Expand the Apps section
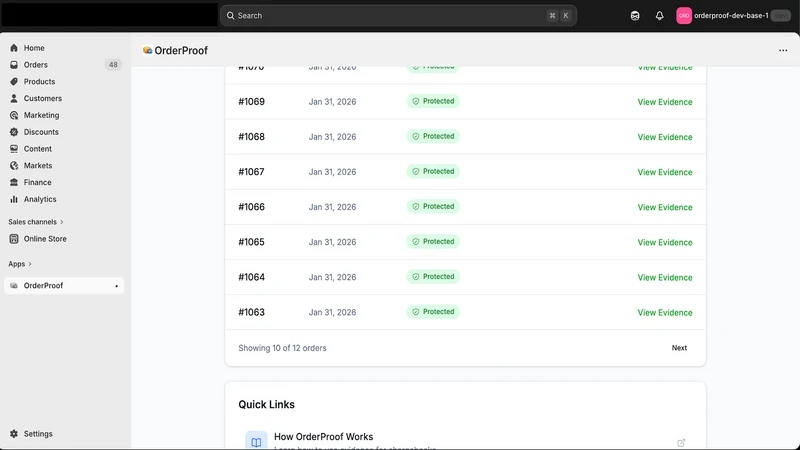Image resolution: width=800 pixels, height=450 pixels. [20, 264]
